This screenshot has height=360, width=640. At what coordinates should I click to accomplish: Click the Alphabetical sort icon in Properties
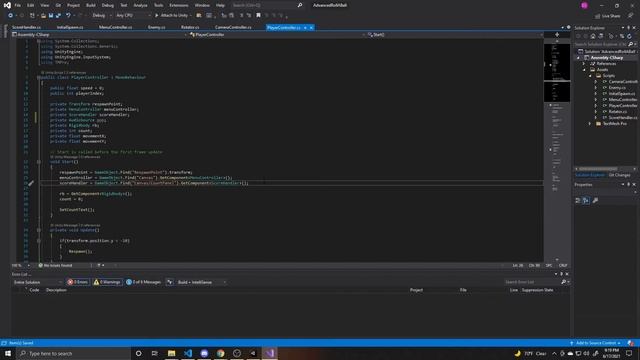[x=586, y=200]
